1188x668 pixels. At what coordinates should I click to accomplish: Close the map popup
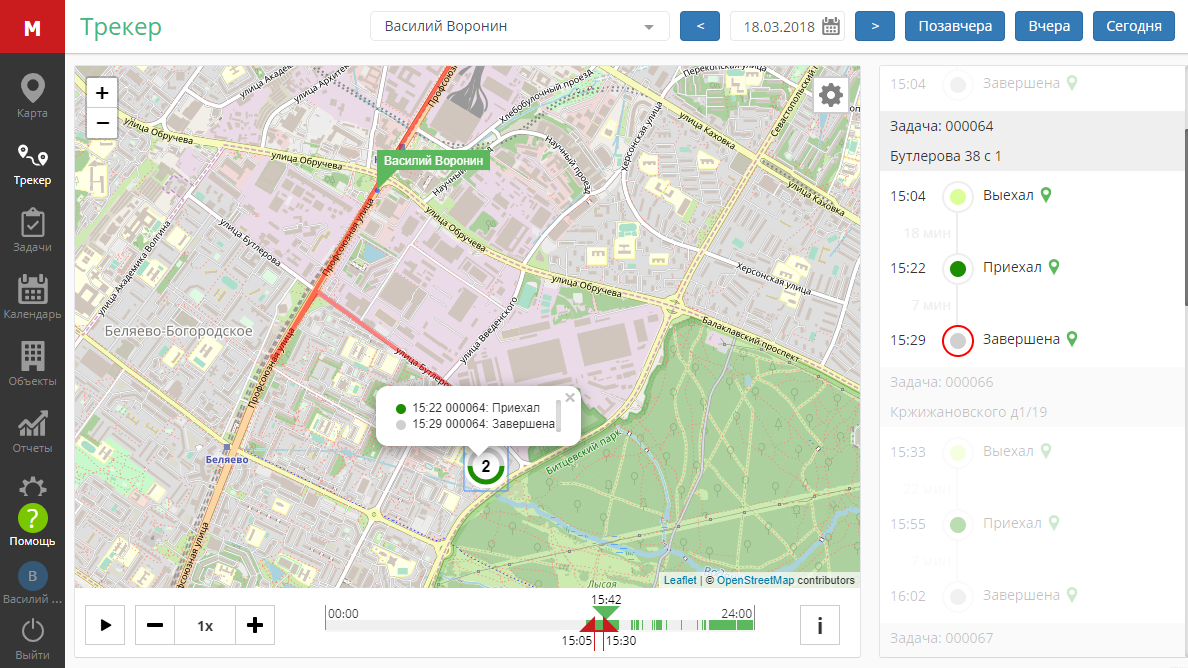click(570, 398)
